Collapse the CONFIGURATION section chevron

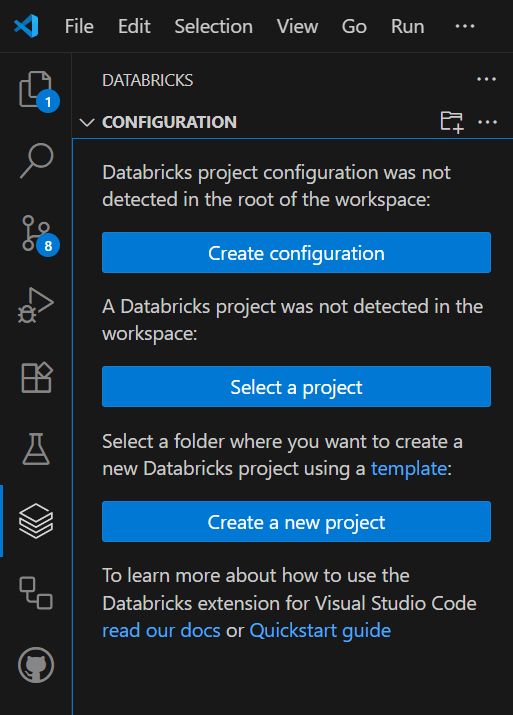(87, 122)
